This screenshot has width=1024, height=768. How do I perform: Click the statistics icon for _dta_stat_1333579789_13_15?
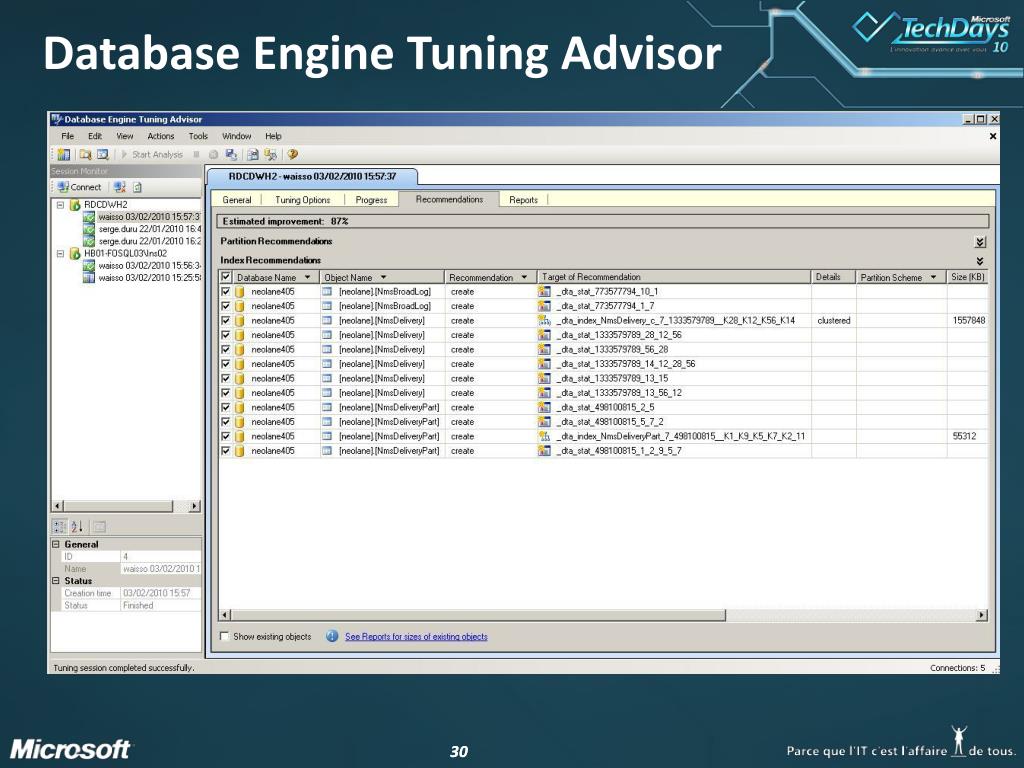tap(544, 378)
